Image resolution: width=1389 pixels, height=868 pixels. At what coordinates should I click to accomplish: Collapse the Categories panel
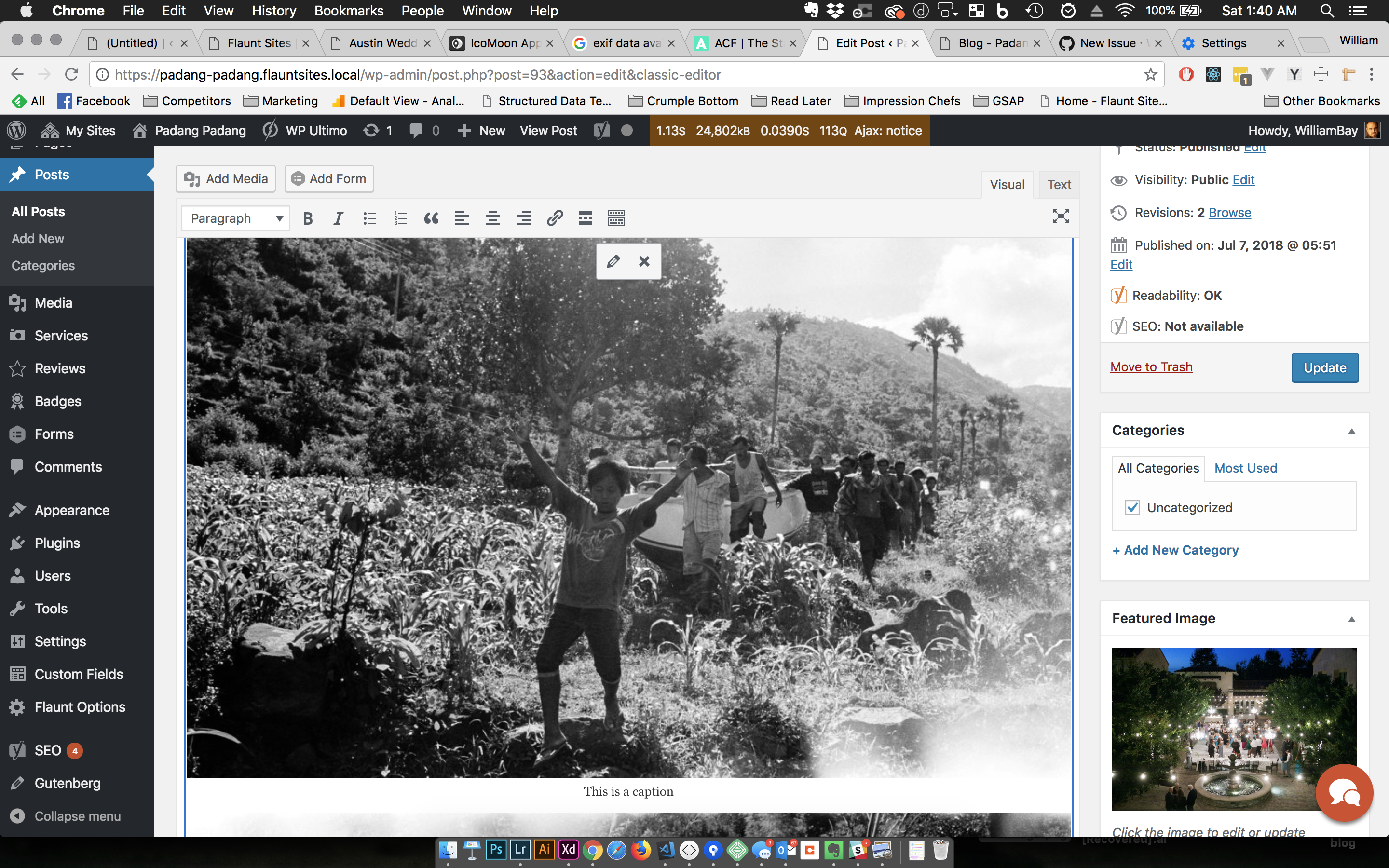point(1351,431)
